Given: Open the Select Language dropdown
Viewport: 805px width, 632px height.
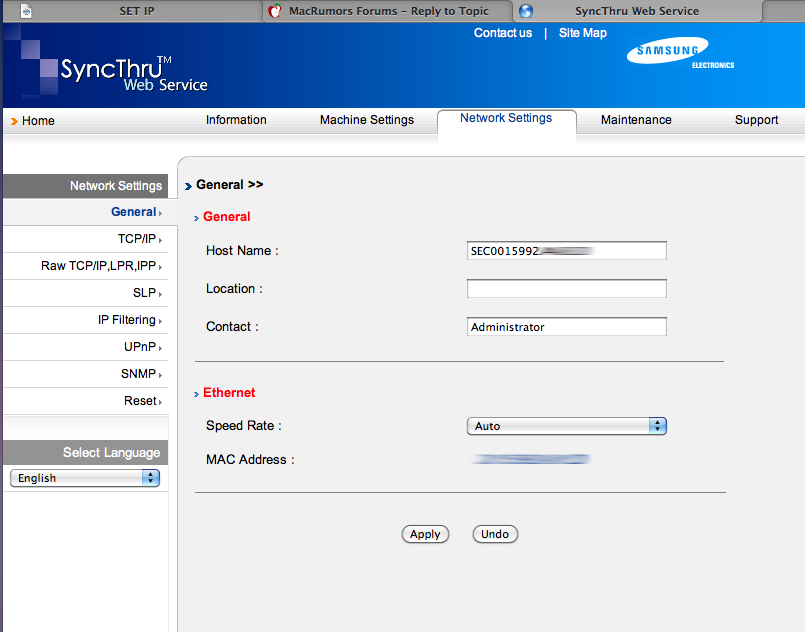Looking at the screenshot, I should click(85, 478).
